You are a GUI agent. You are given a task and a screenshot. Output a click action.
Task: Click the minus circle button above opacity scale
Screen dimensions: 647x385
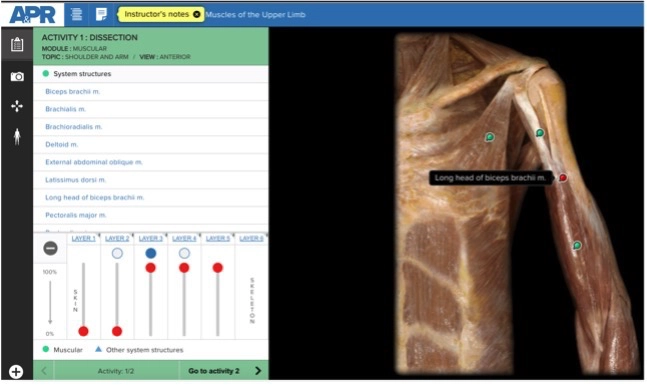click(50, 248)
